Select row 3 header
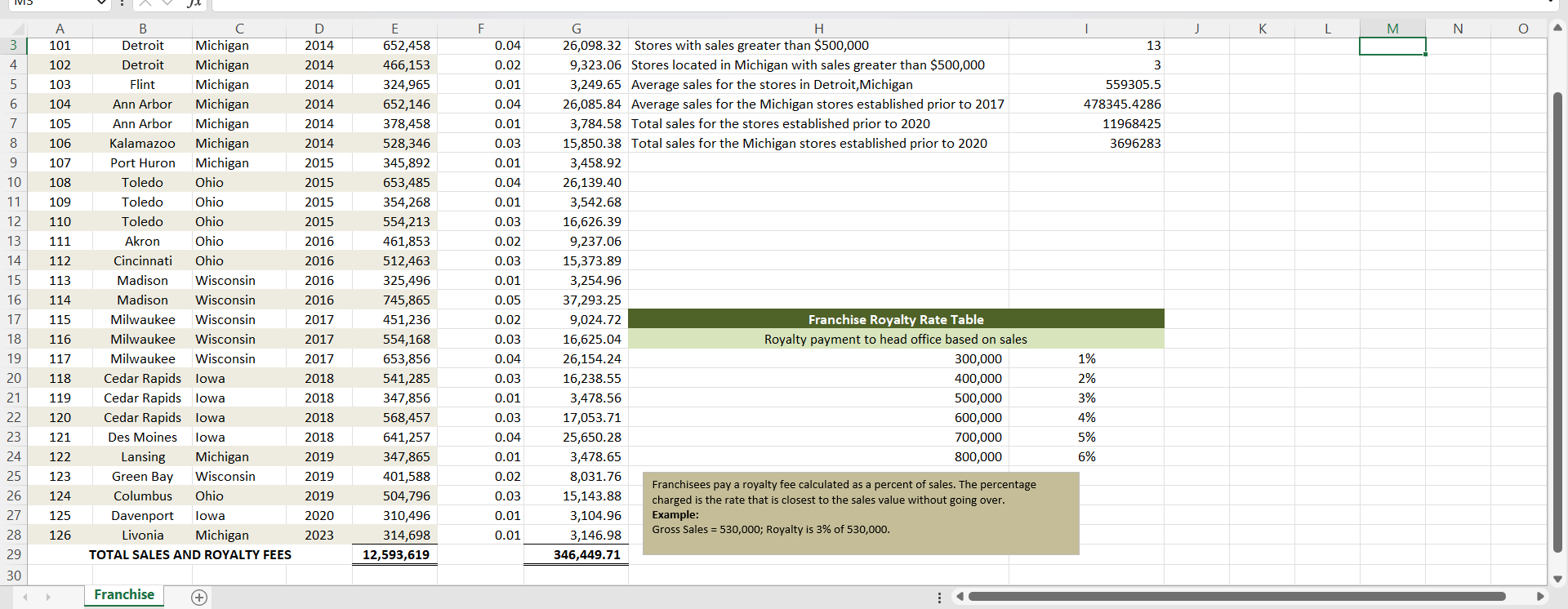This screenshot has width=1568, height=609. [13, 46]
